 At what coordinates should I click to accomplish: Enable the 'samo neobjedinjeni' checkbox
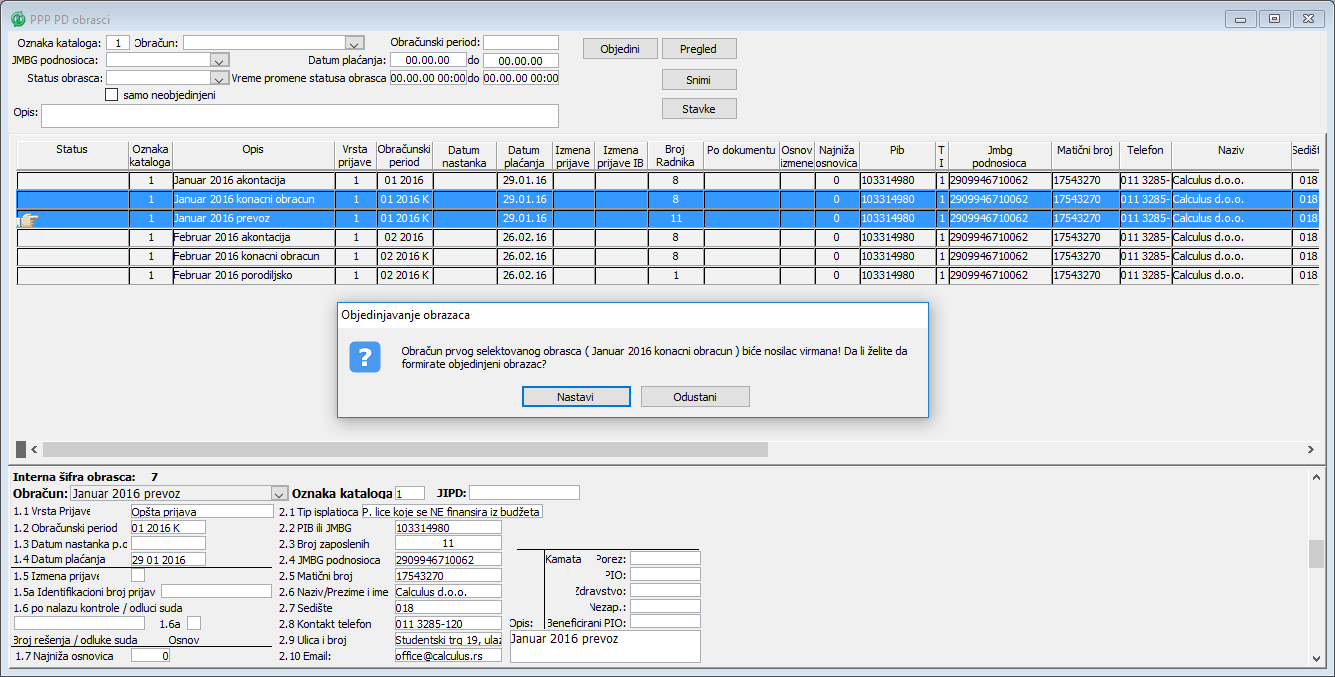[x=112, y=96]
